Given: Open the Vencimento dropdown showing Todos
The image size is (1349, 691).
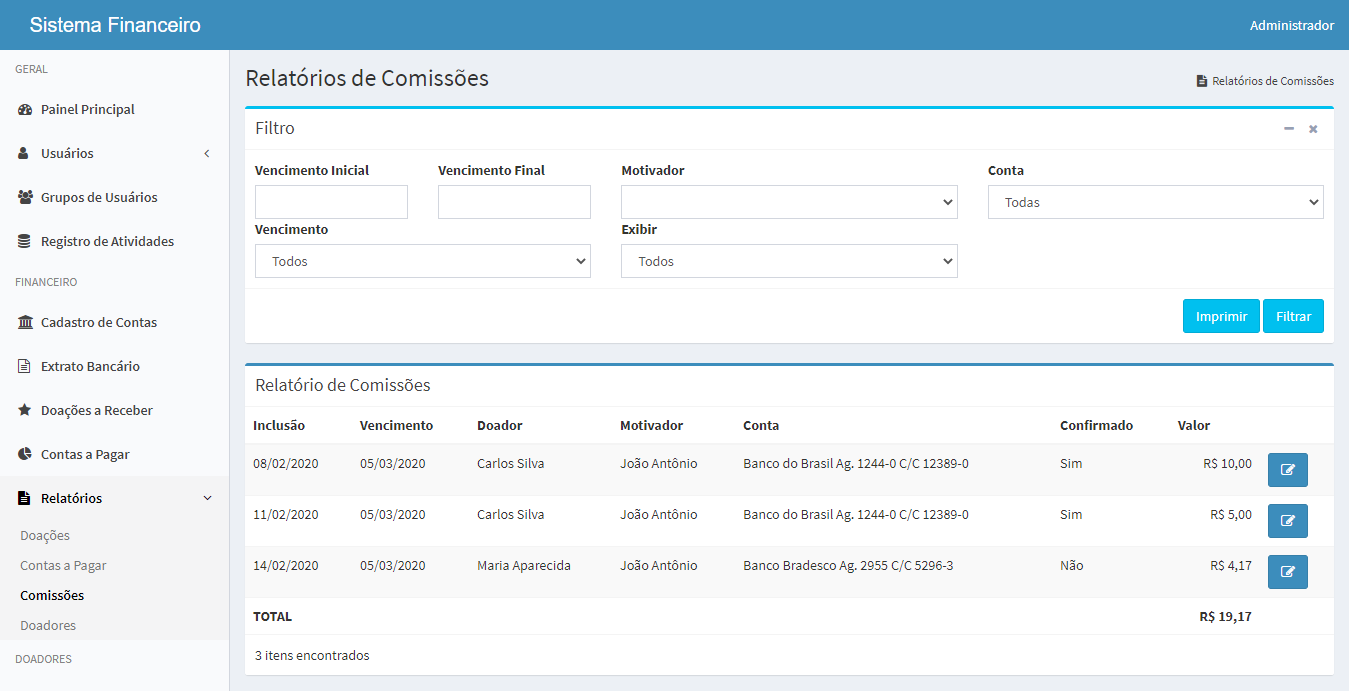Looking at the screenshot, I should pyautogui.click(x=422, y=261).
